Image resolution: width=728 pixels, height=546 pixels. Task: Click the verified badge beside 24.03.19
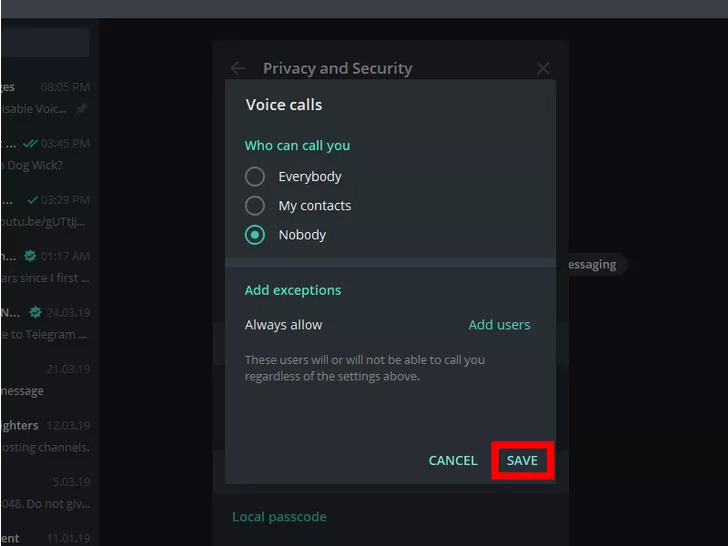coord(36,311)
